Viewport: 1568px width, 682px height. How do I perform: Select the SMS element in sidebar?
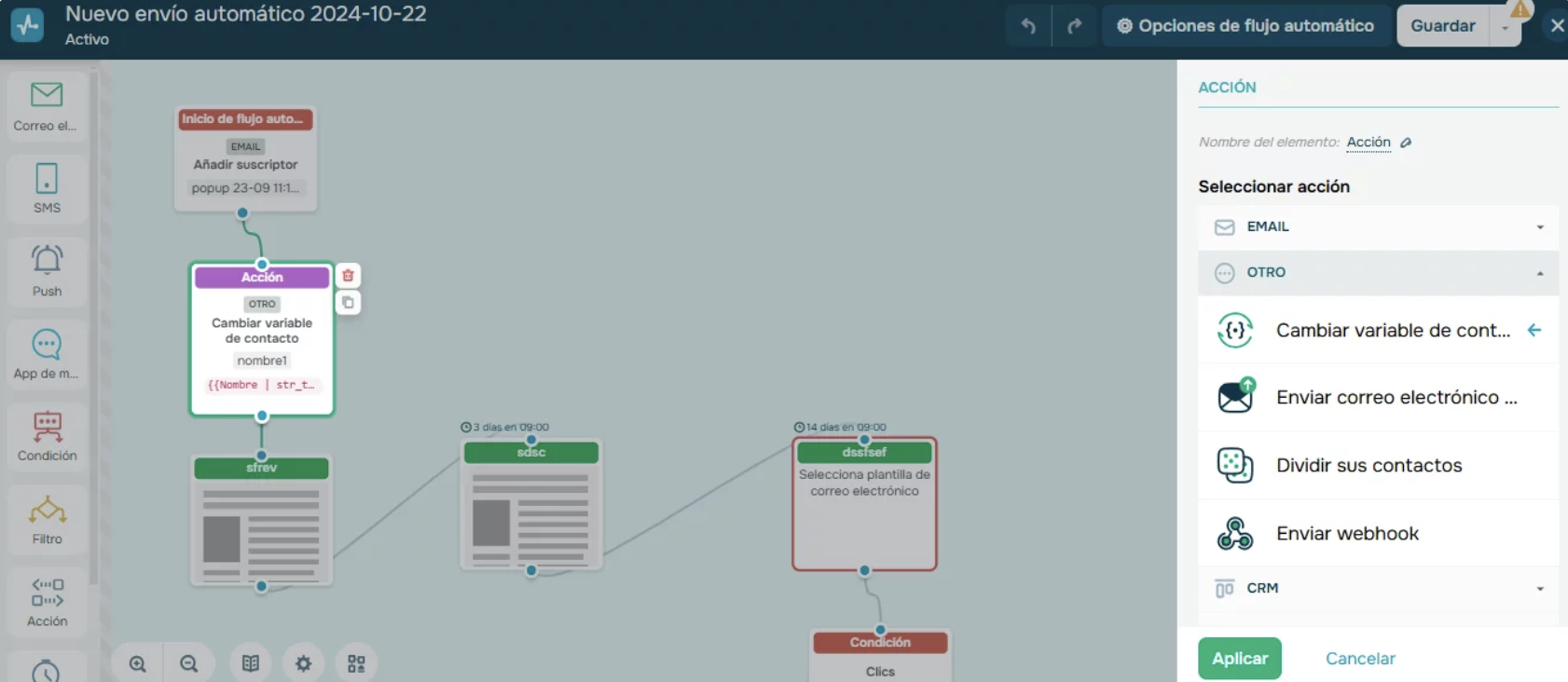47,188
